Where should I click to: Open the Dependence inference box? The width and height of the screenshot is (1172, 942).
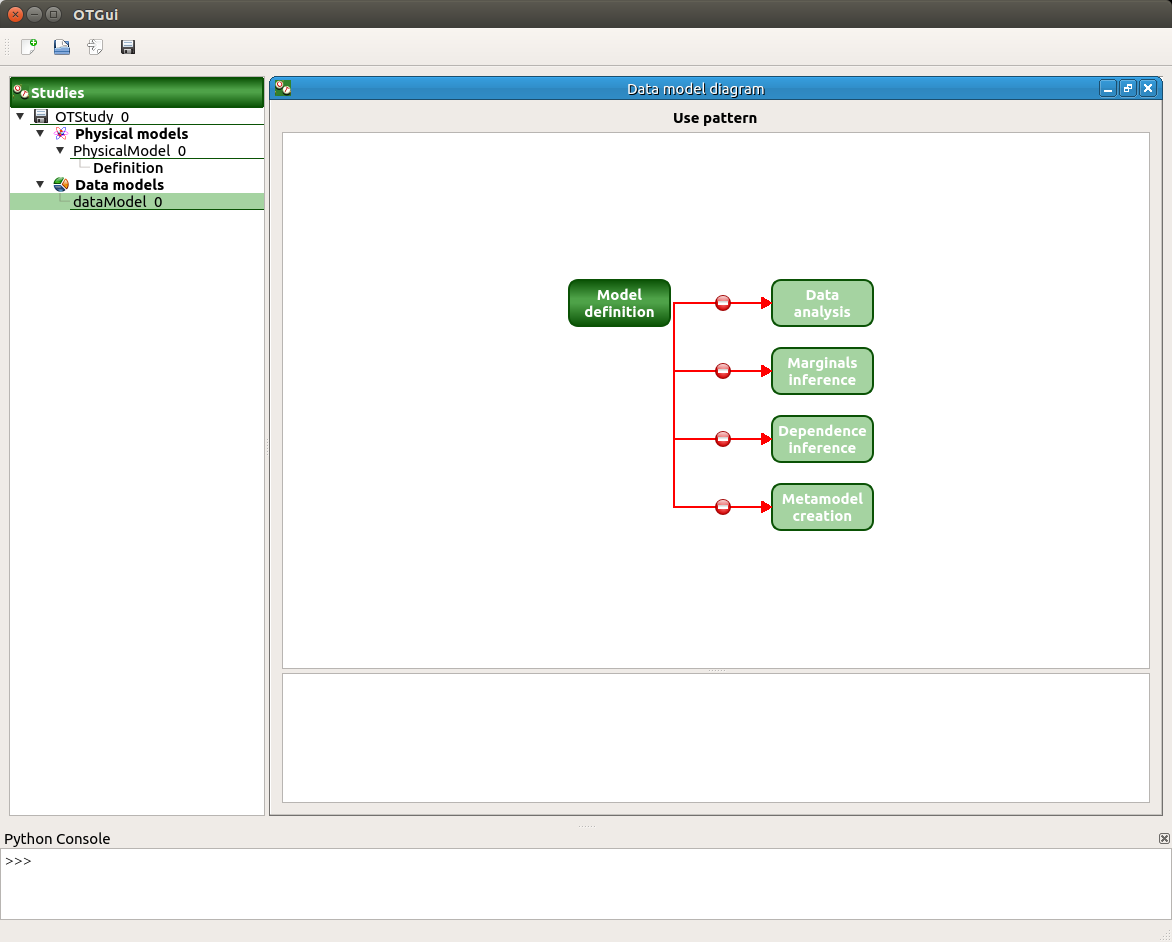(822, 439)
